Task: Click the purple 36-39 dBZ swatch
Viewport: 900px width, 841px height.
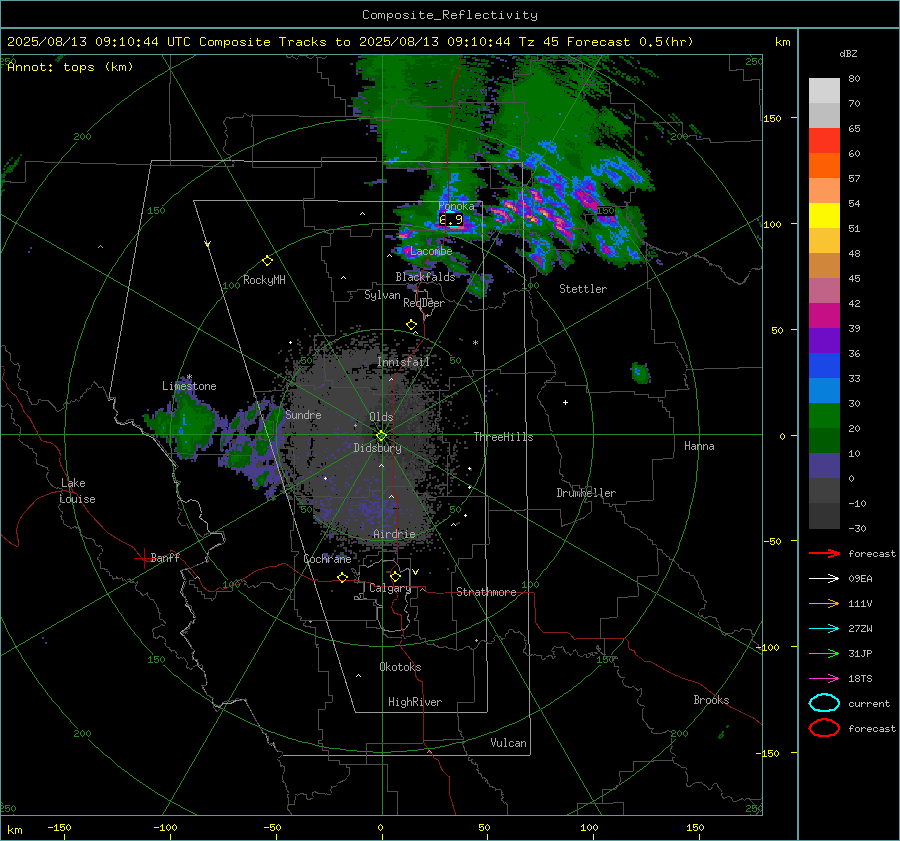Action: 824,341
